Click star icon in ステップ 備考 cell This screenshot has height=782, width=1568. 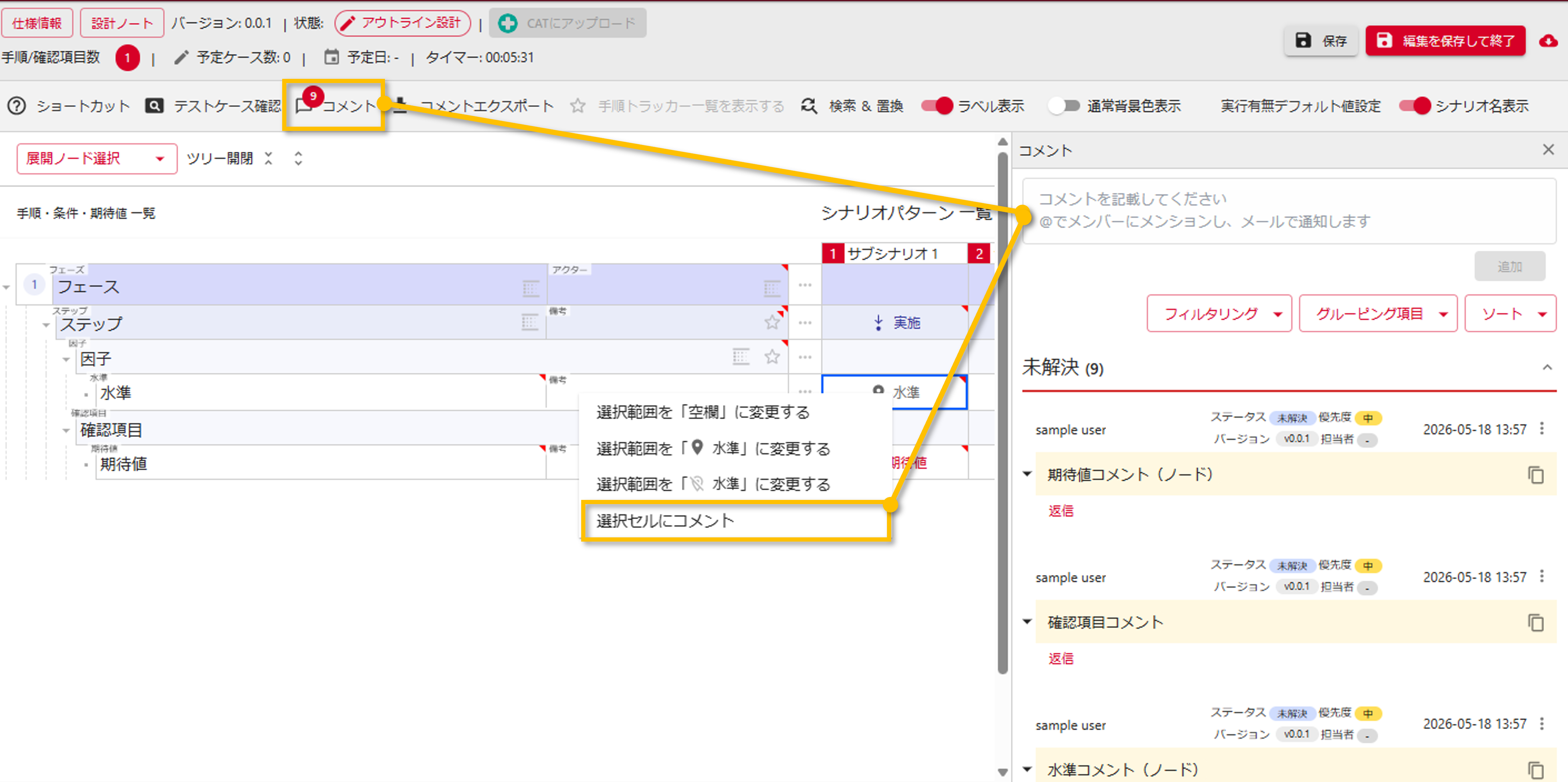tap(772, 322)
